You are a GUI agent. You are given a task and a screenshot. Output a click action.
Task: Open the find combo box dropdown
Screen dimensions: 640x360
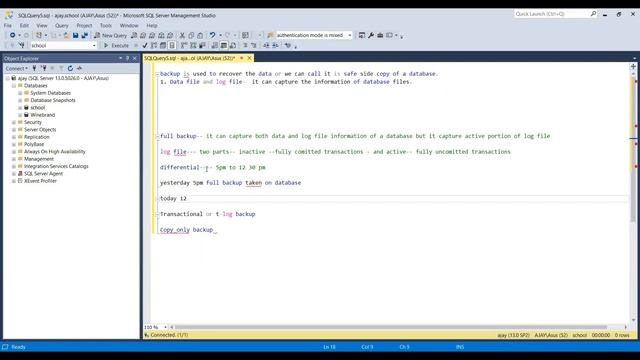point(350,36)
